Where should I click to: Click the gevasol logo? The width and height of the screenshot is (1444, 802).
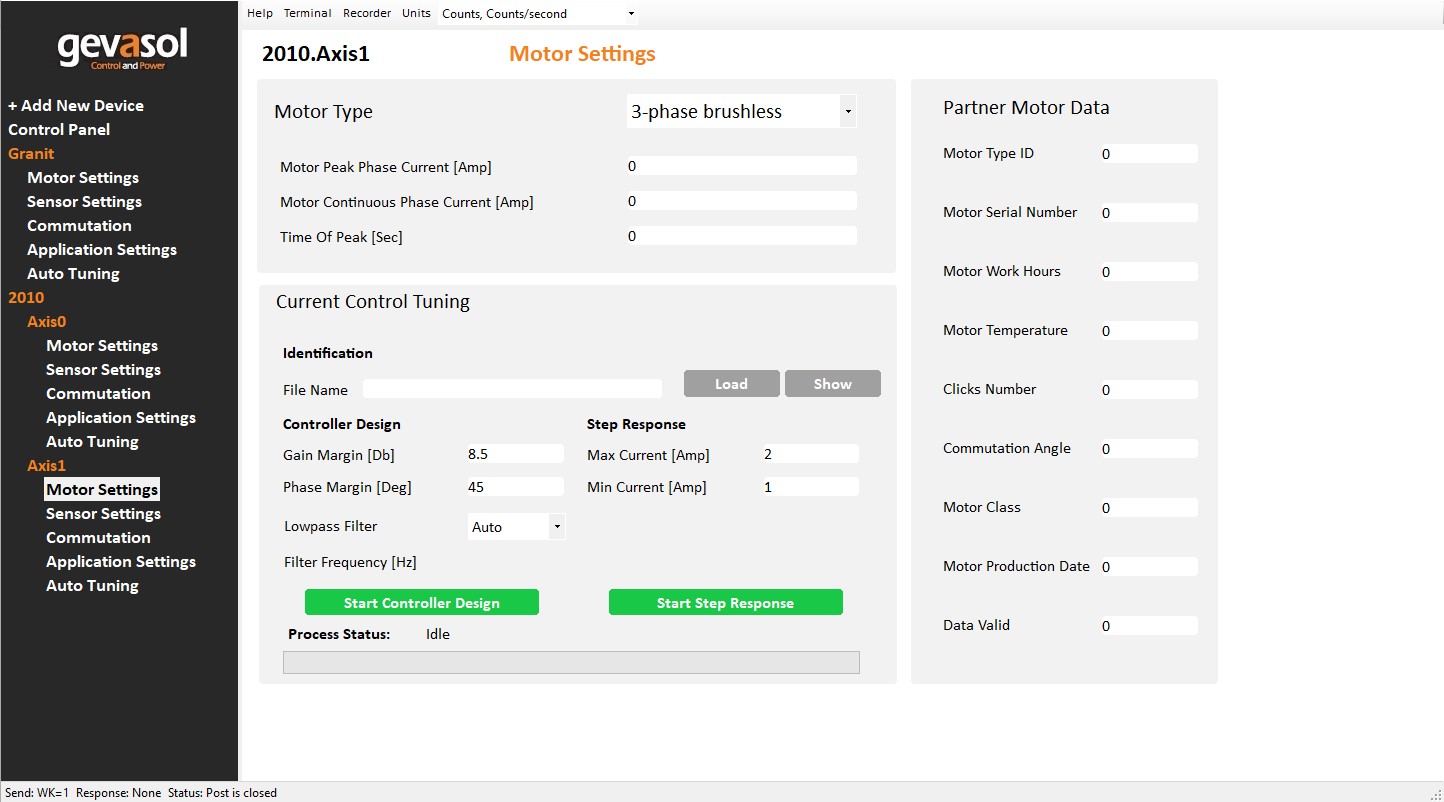(x=122, y=49)
